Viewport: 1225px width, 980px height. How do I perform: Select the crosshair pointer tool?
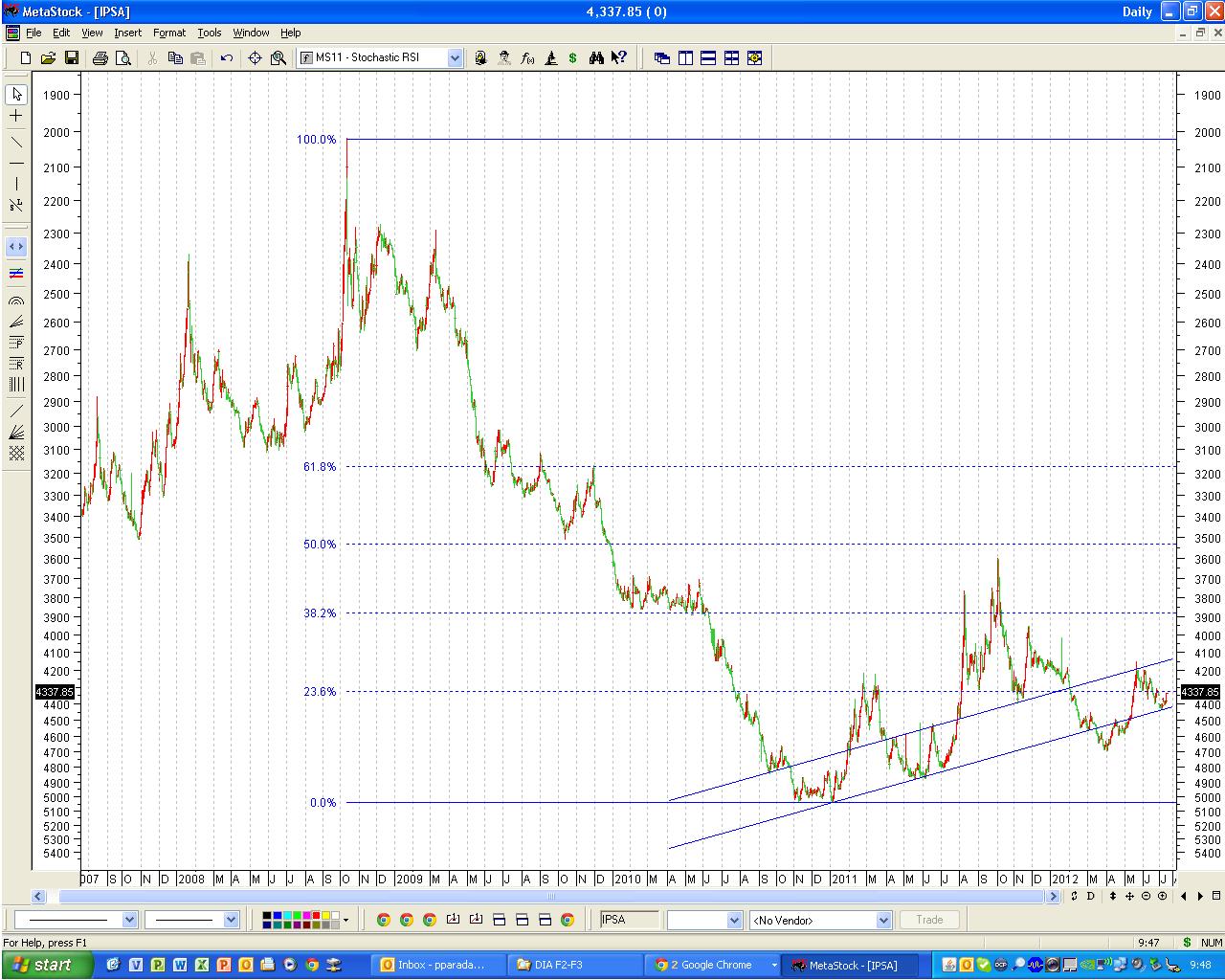pos(16,116)
